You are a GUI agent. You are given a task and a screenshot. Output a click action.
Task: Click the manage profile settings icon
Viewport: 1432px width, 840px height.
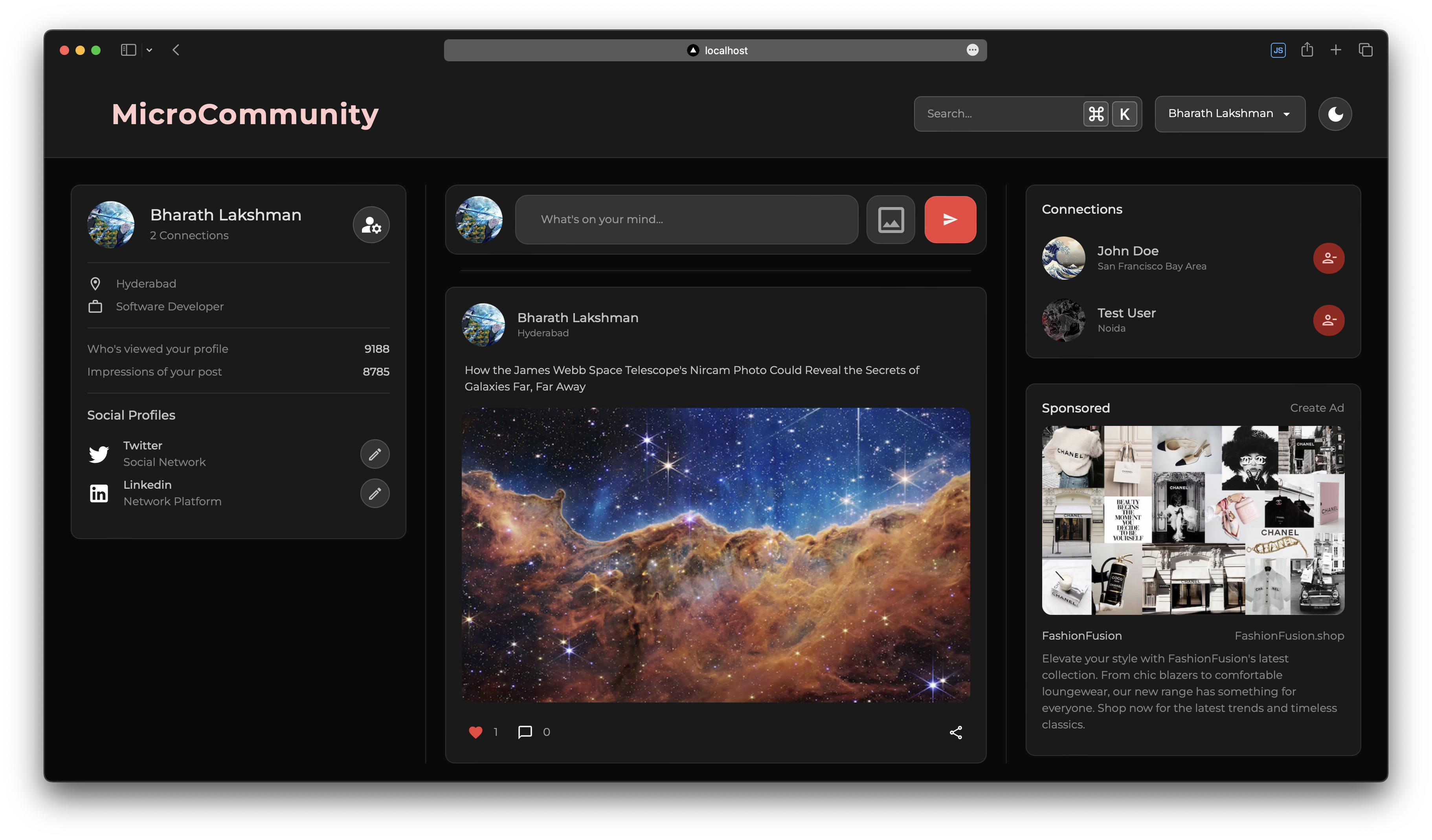coord(371,225)
